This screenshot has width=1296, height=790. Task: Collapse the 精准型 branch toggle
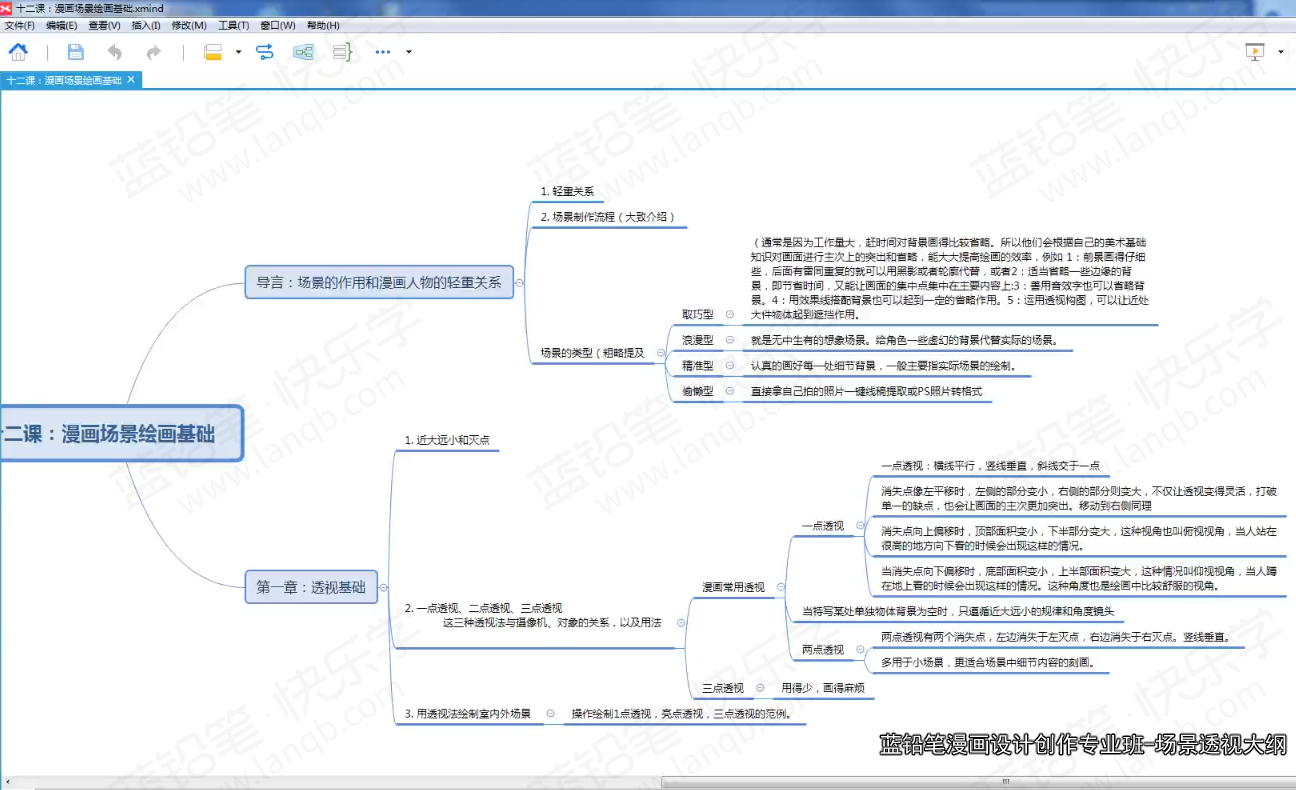[729, 366]
